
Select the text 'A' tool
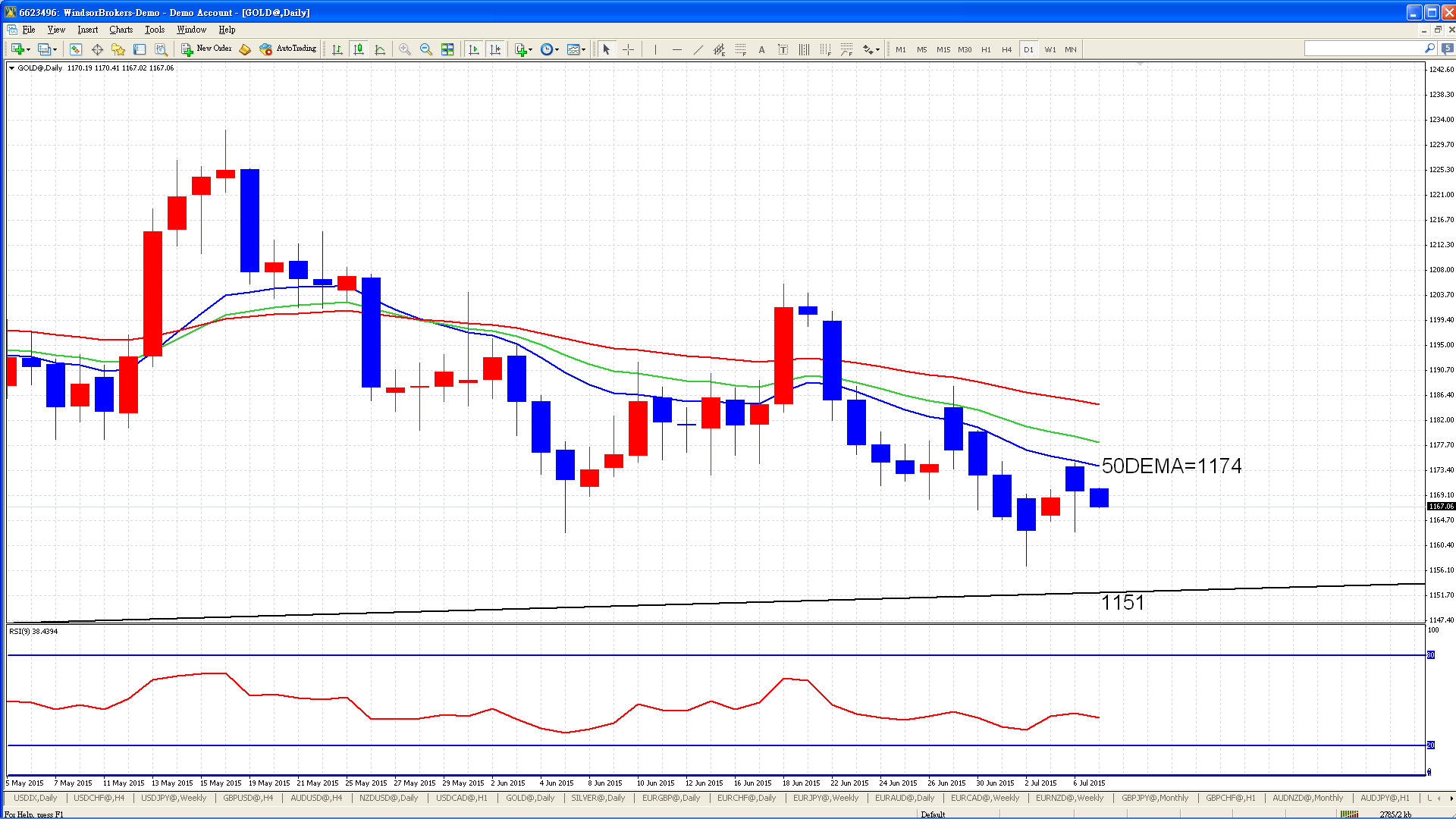pos(761,49)
